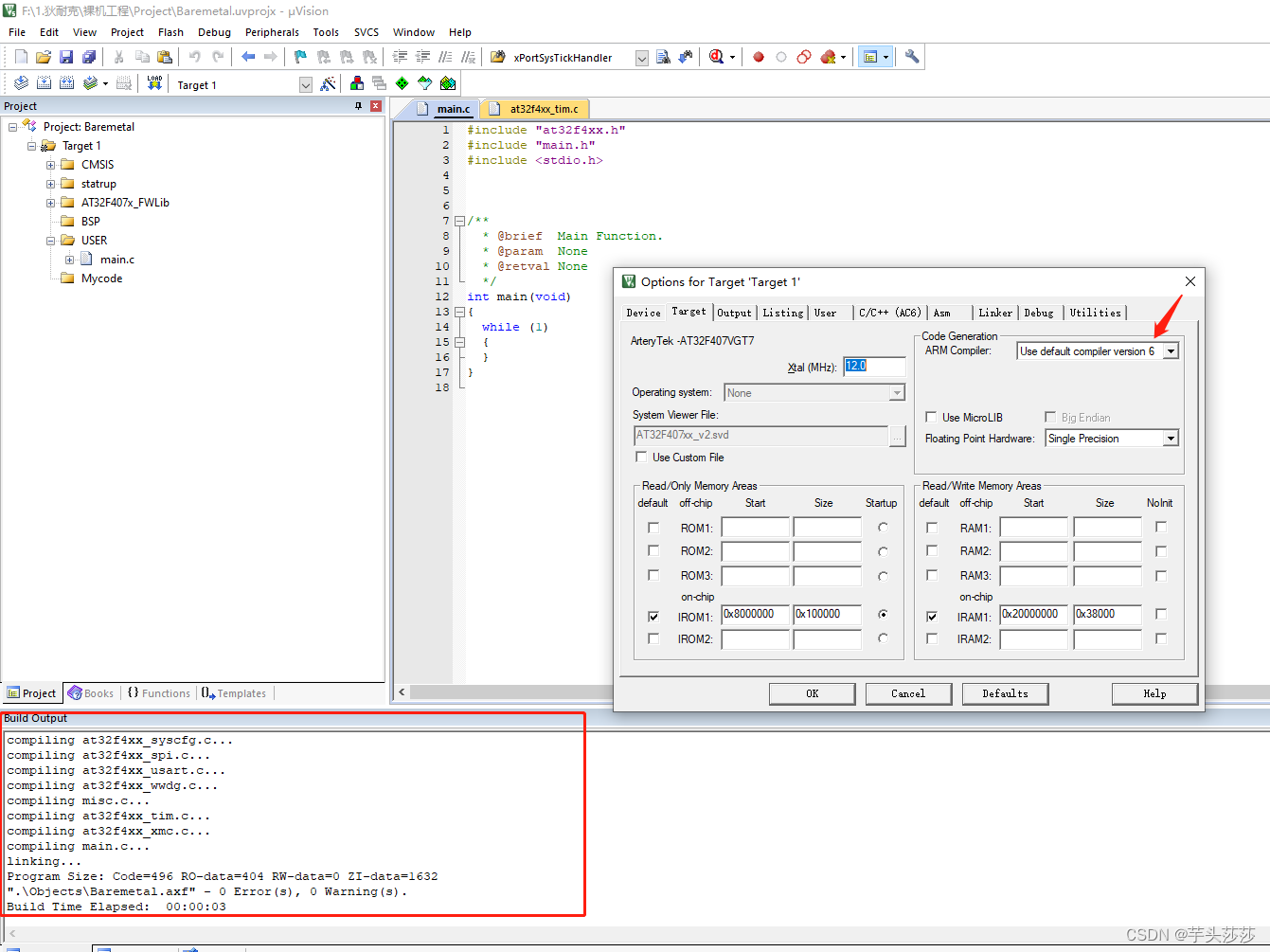Click the LOAD download to flash icon
The width and height of the screenshot is (1270, 952).
coord(154,83)
